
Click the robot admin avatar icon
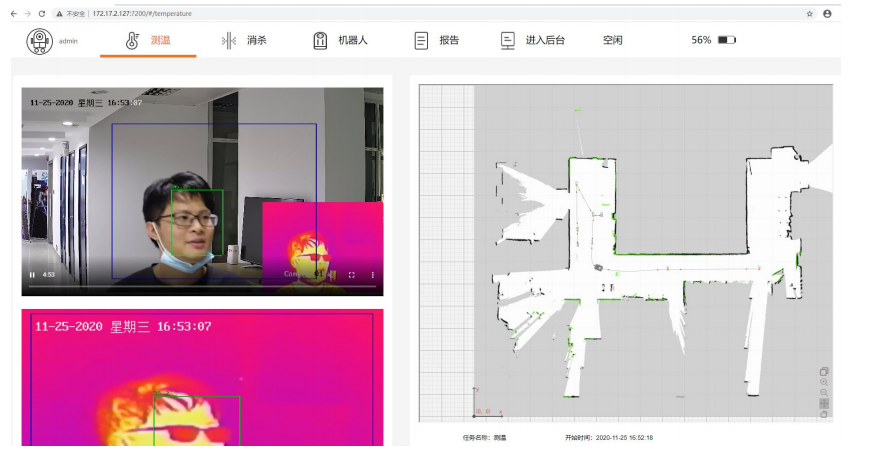40,40
